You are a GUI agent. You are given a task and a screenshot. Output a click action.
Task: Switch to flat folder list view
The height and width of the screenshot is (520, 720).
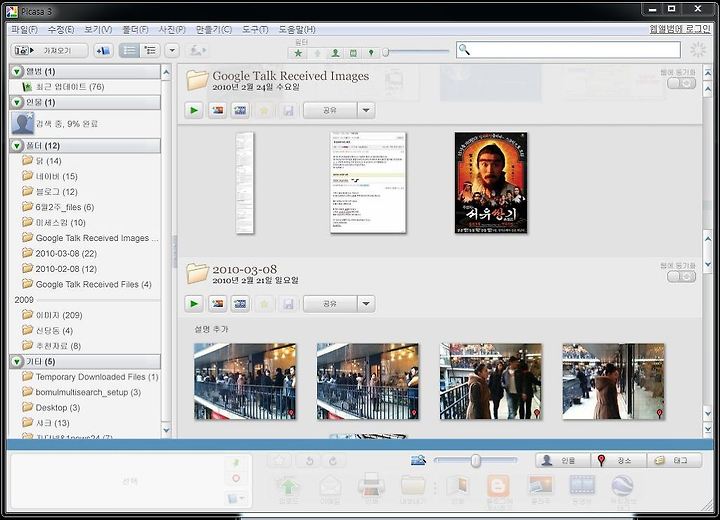tap(129, 51)
